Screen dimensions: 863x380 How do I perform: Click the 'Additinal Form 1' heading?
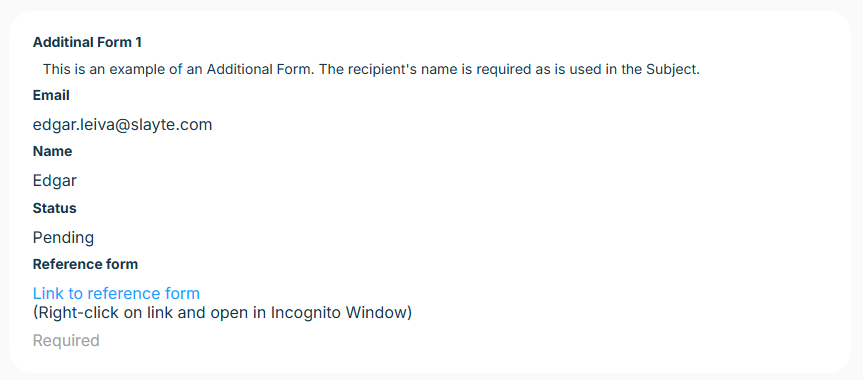[87, 42]
